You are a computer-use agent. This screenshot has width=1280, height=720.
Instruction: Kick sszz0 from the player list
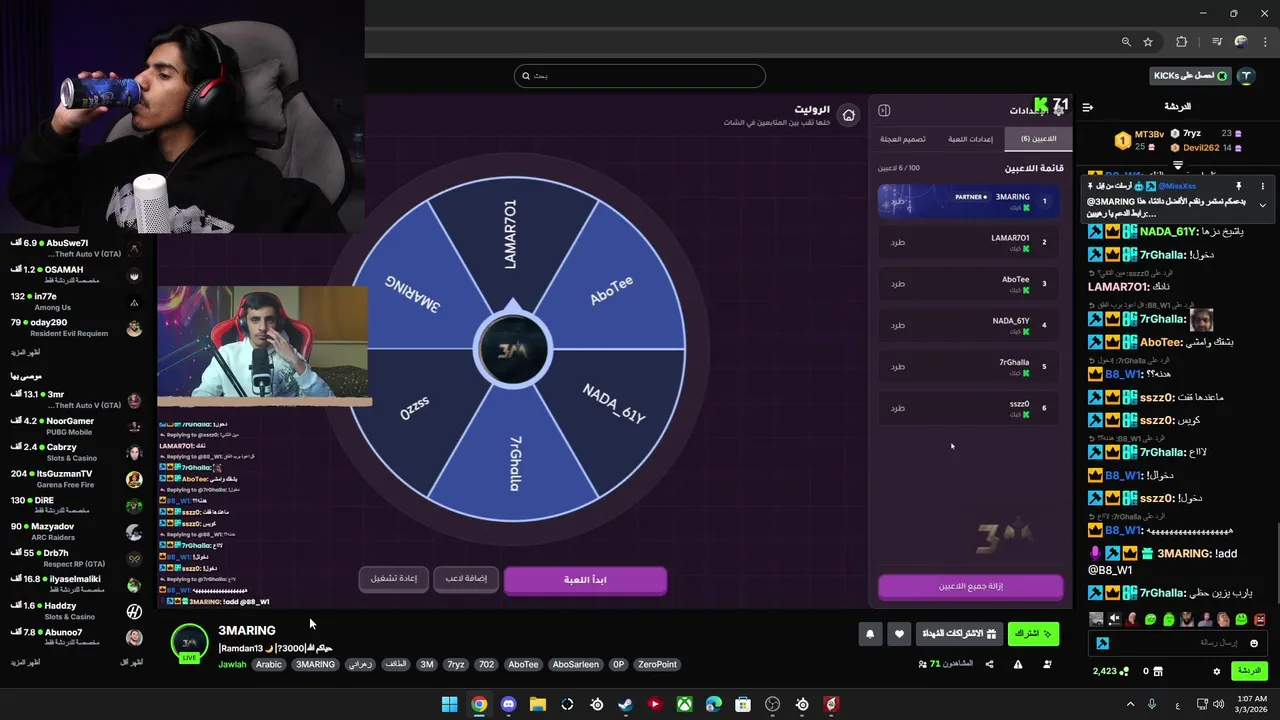pos(898,408)
